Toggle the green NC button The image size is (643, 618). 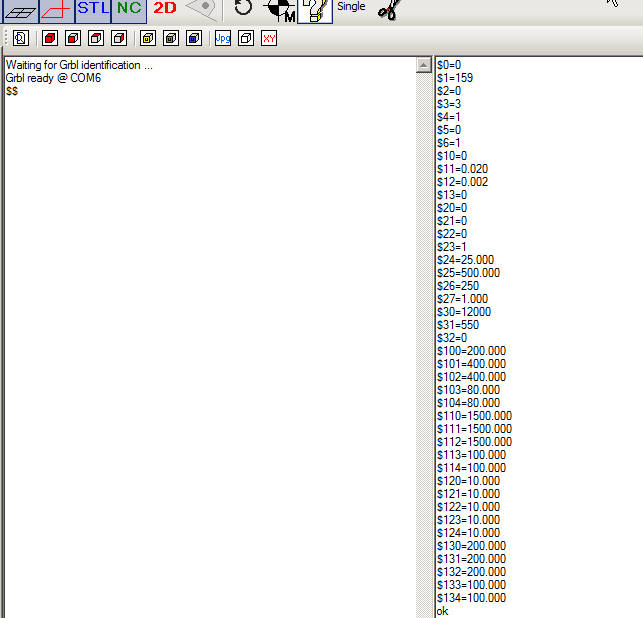(129, 11)
